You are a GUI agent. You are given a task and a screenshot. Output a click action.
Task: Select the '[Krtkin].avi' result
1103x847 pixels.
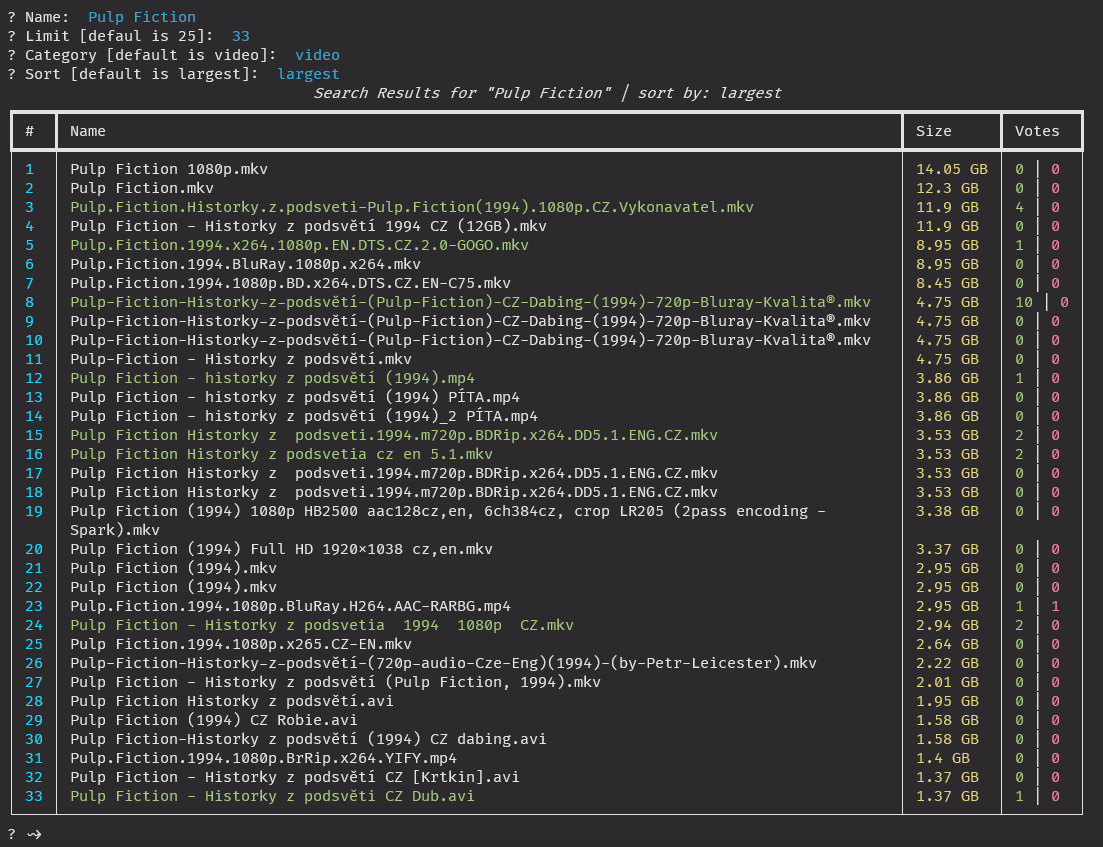(295, 777)
